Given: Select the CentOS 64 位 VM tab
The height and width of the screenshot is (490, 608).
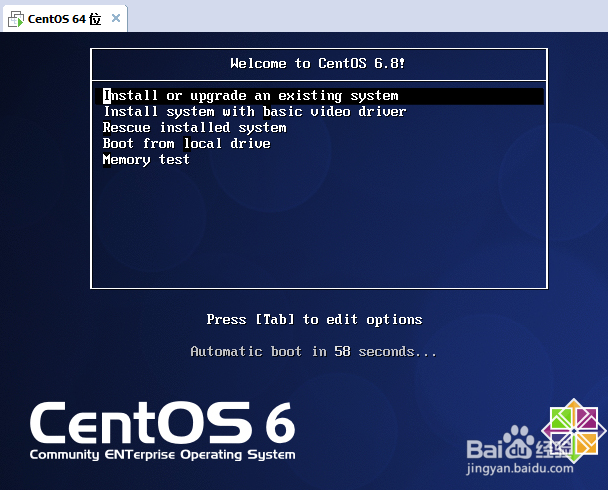Looking at the screenshot, I should coord(65,18).
